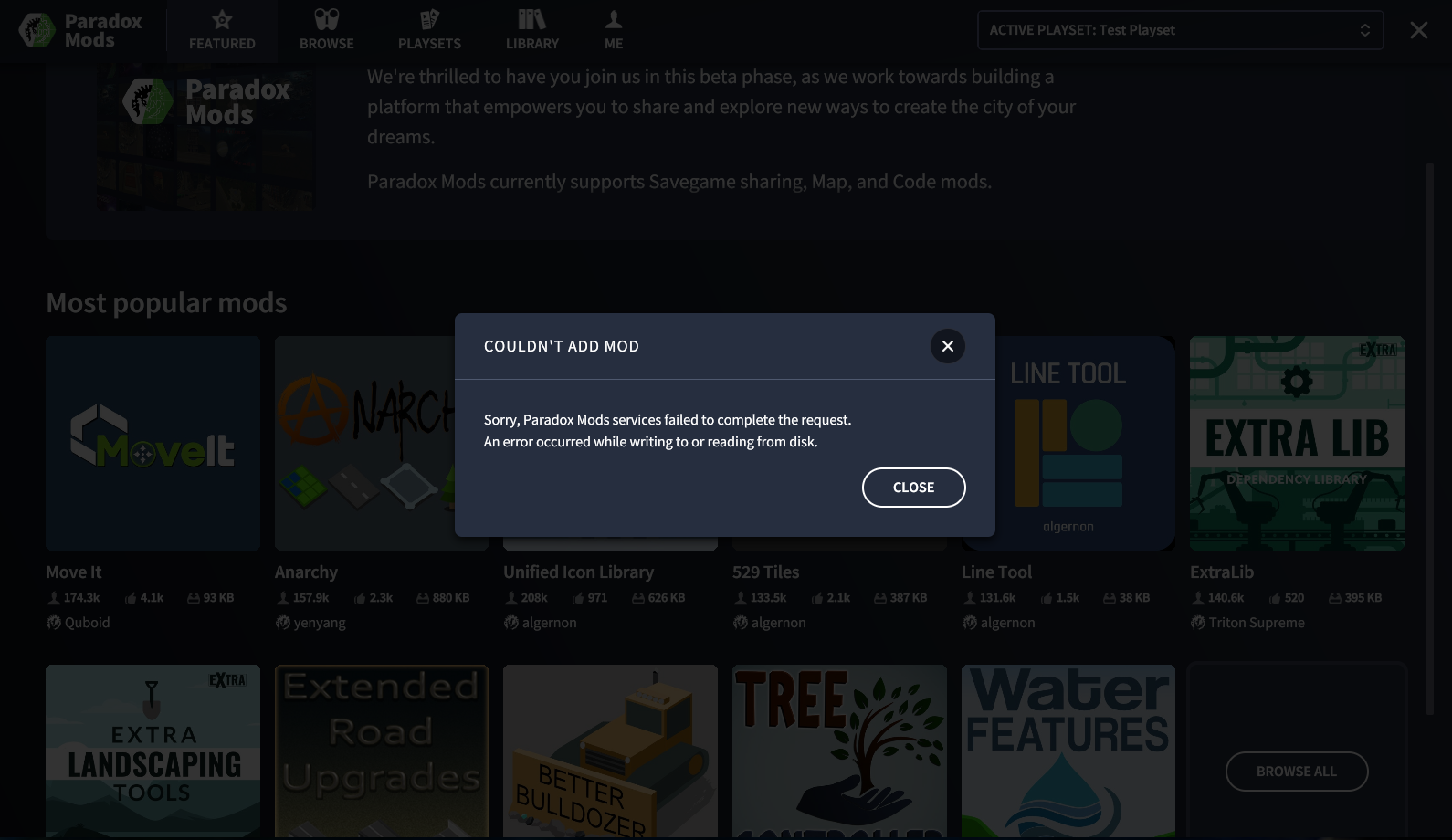Expand the Active Playset dropdown
This screenshot has height=840, width=1452.
pyautogui.click(x=1180, y=30)
